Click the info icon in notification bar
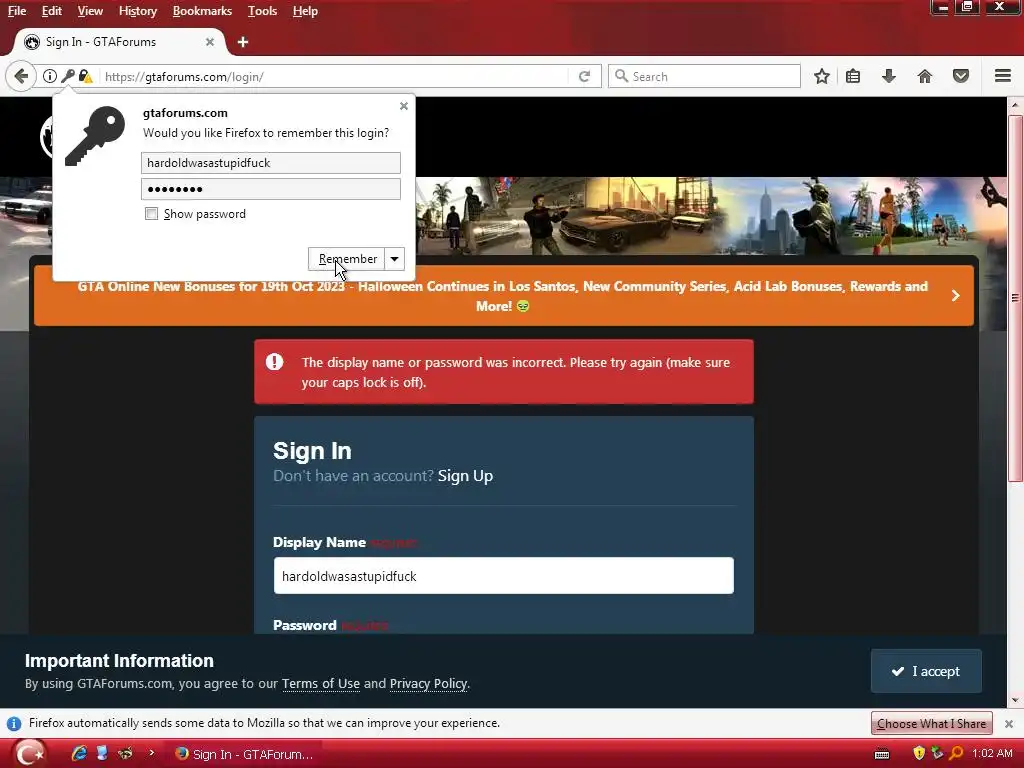Viewport: 1024px width, 768px height. point(14,724)
